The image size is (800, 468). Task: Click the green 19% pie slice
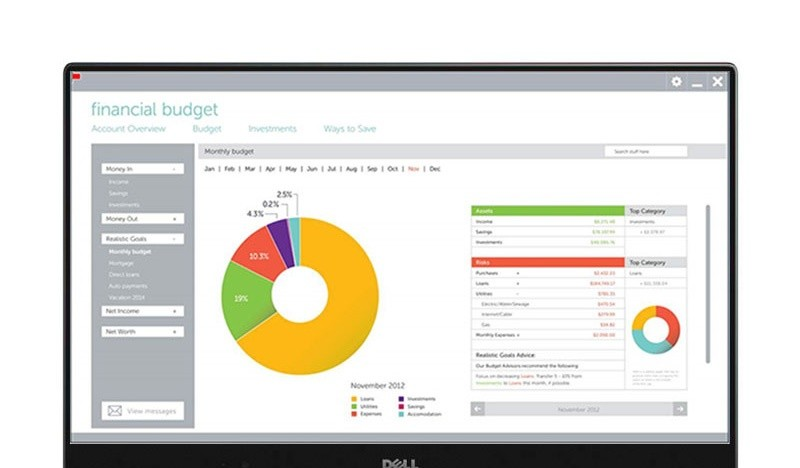coord(247,299)
